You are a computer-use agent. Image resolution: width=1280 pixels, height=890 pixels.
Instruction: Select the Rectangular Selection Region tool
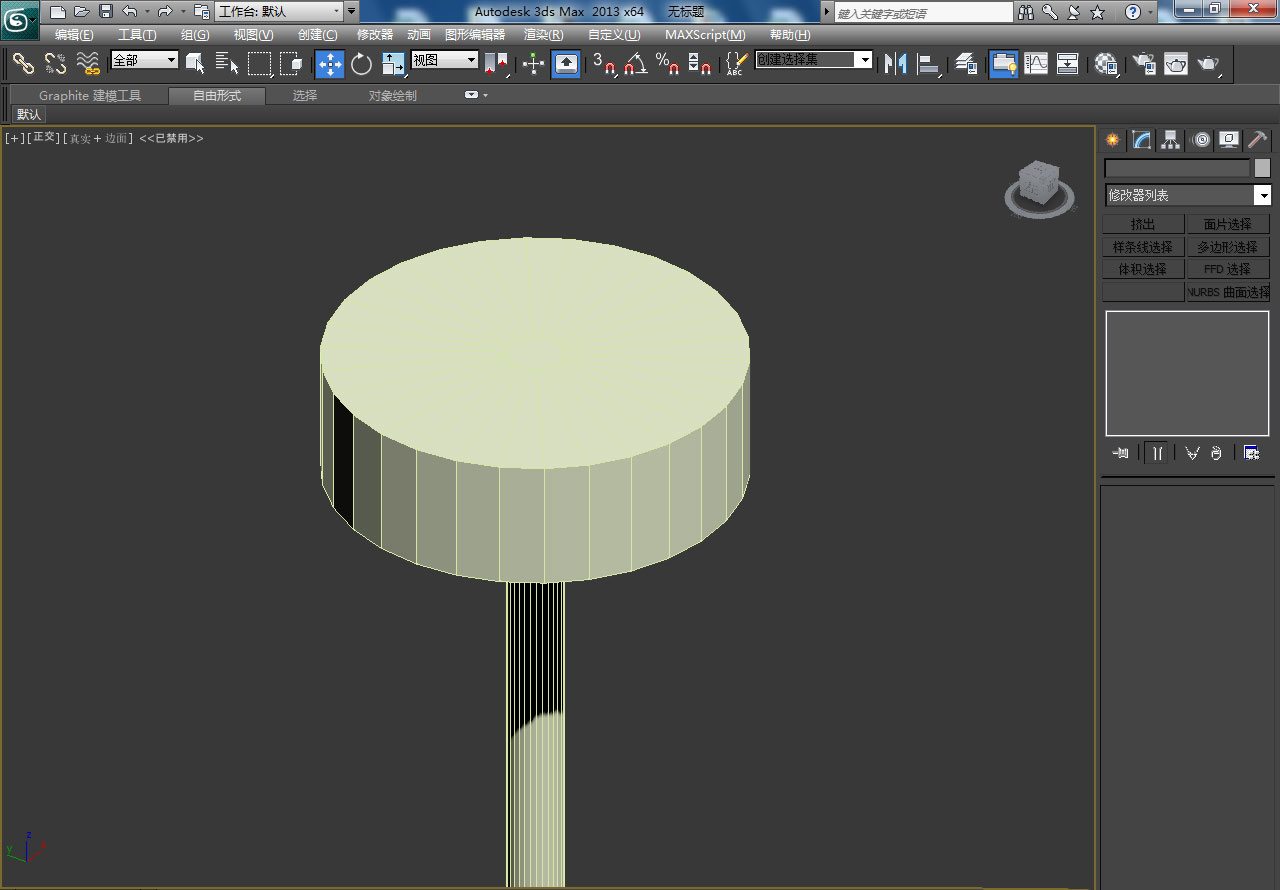260,64
